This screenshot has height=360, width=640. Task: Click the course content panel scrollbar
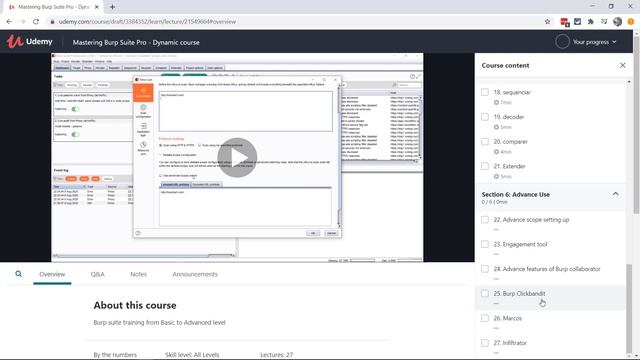[629, 308]
